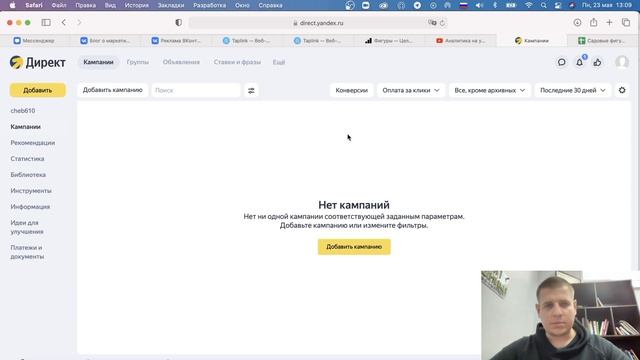The height and width of the screenshot is (360, 640).
Task: Open the История menu
Action: pos(137,5)
